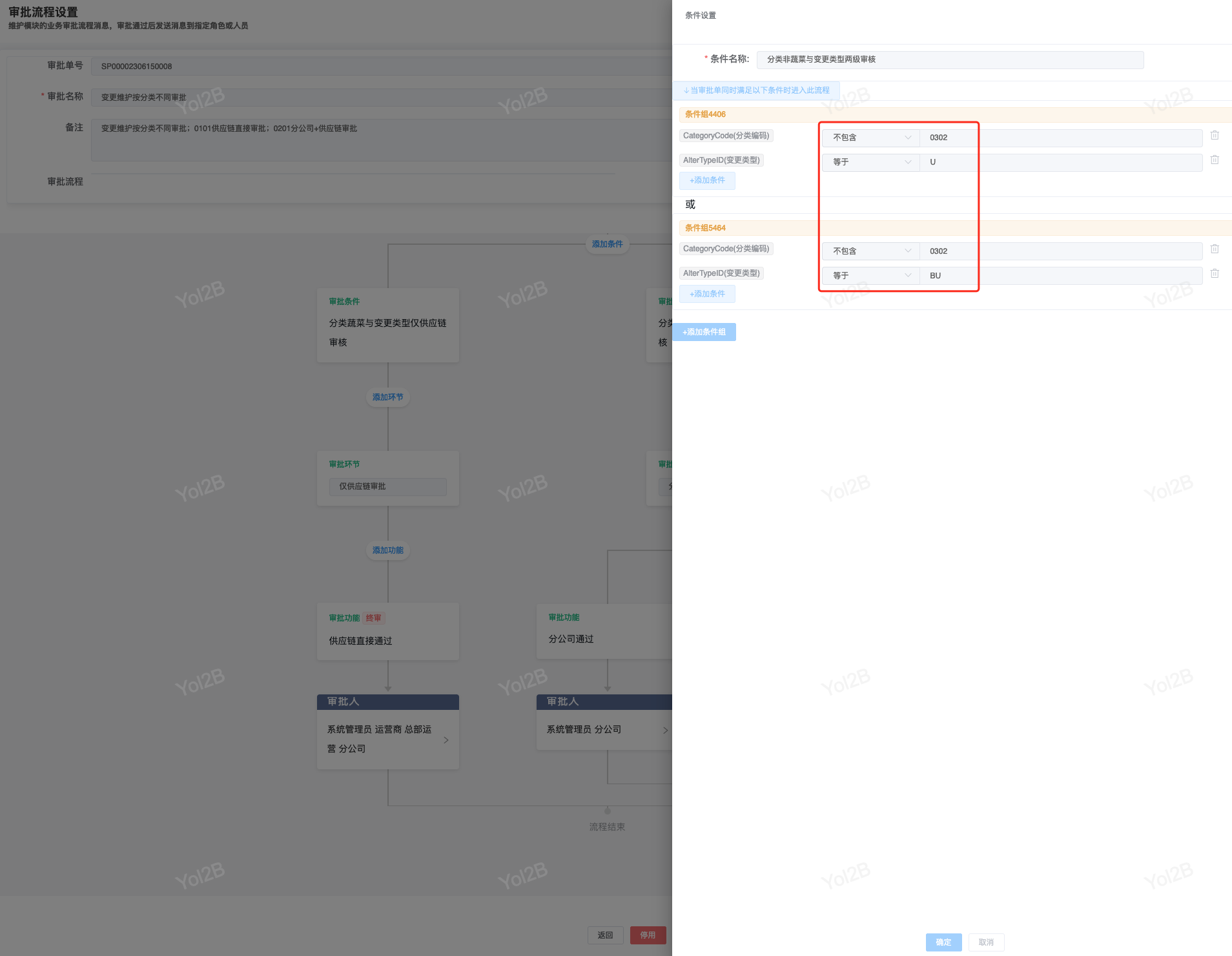Screen dimensions: 1232x956
Task: Delete AlterTypeID condition in group 条件组5464
Action: [x=1215, y=274]
